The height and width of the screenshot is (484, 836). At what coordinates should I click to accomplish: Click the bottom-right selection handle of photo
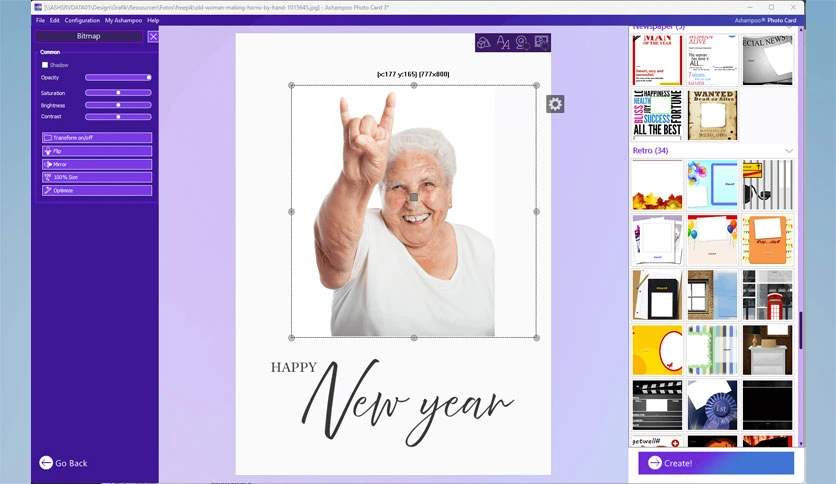(536, 338)
